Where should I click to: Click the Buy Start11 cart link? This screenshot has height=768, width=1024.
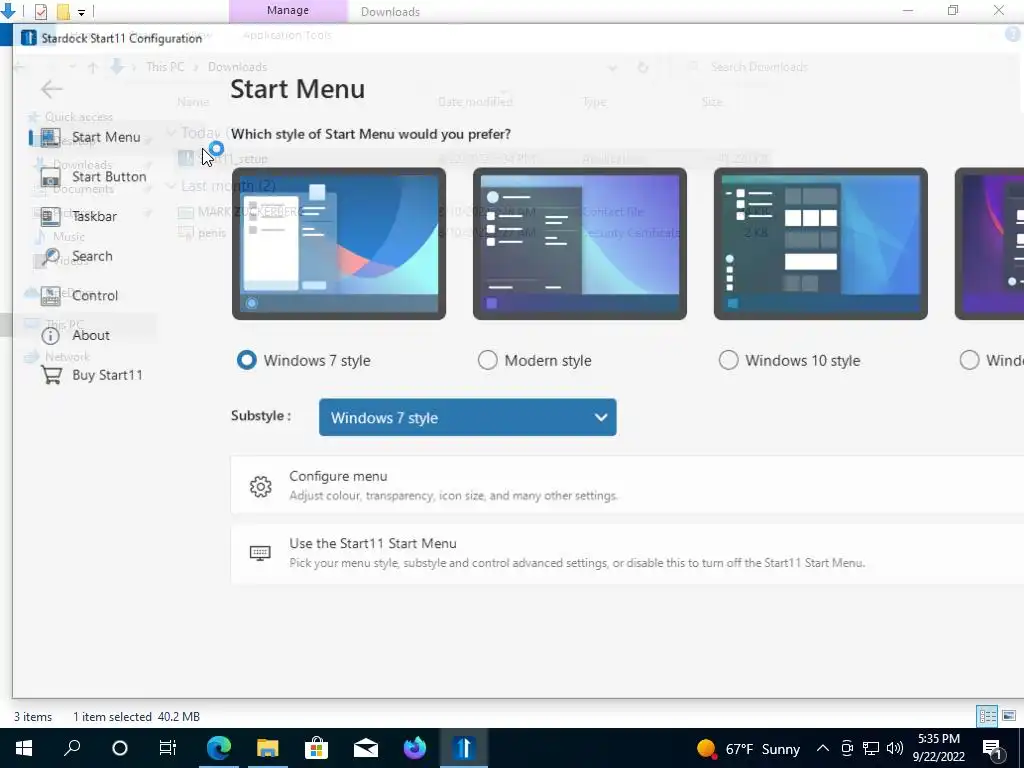[91, 375]
